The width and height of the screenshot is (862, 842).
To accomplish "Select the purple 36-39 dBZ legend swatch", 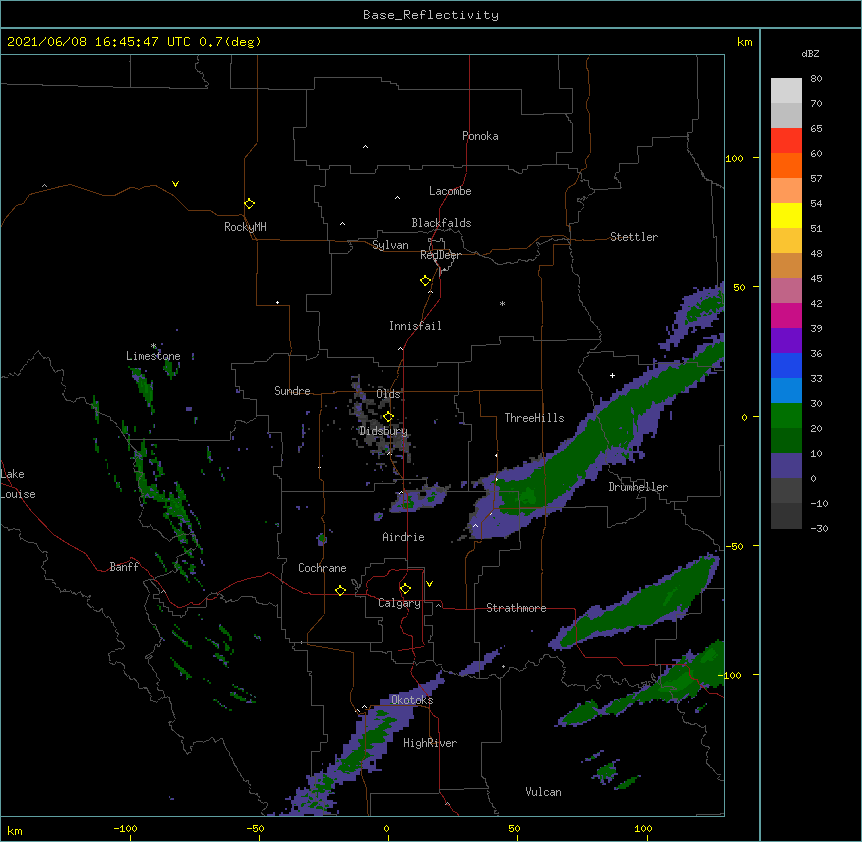I will pyautogui.click(x=786, y=341).
